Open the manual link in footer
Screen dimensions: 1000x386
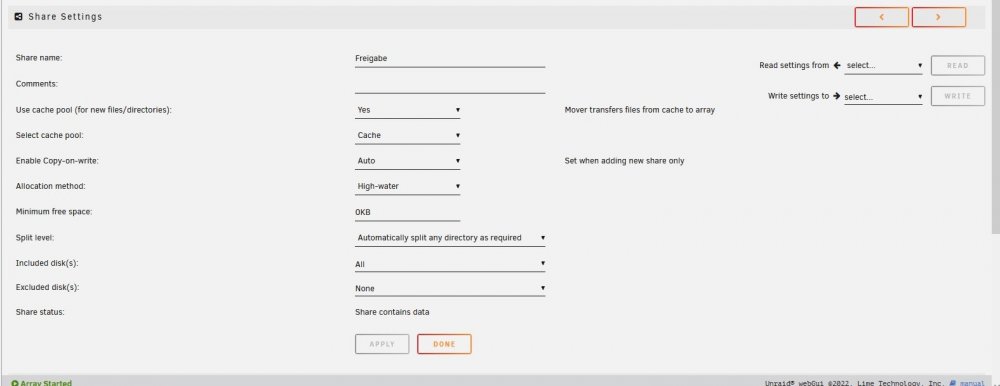[972, 383]
